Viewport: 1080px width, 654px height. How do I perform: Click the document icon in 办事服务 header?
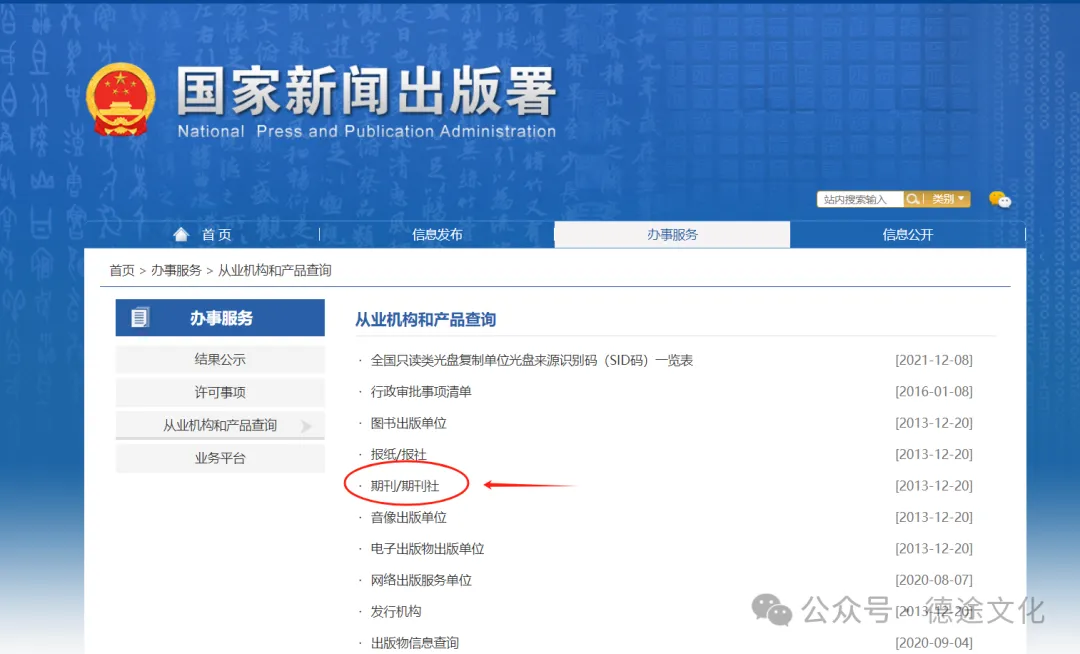pos(140,318)
